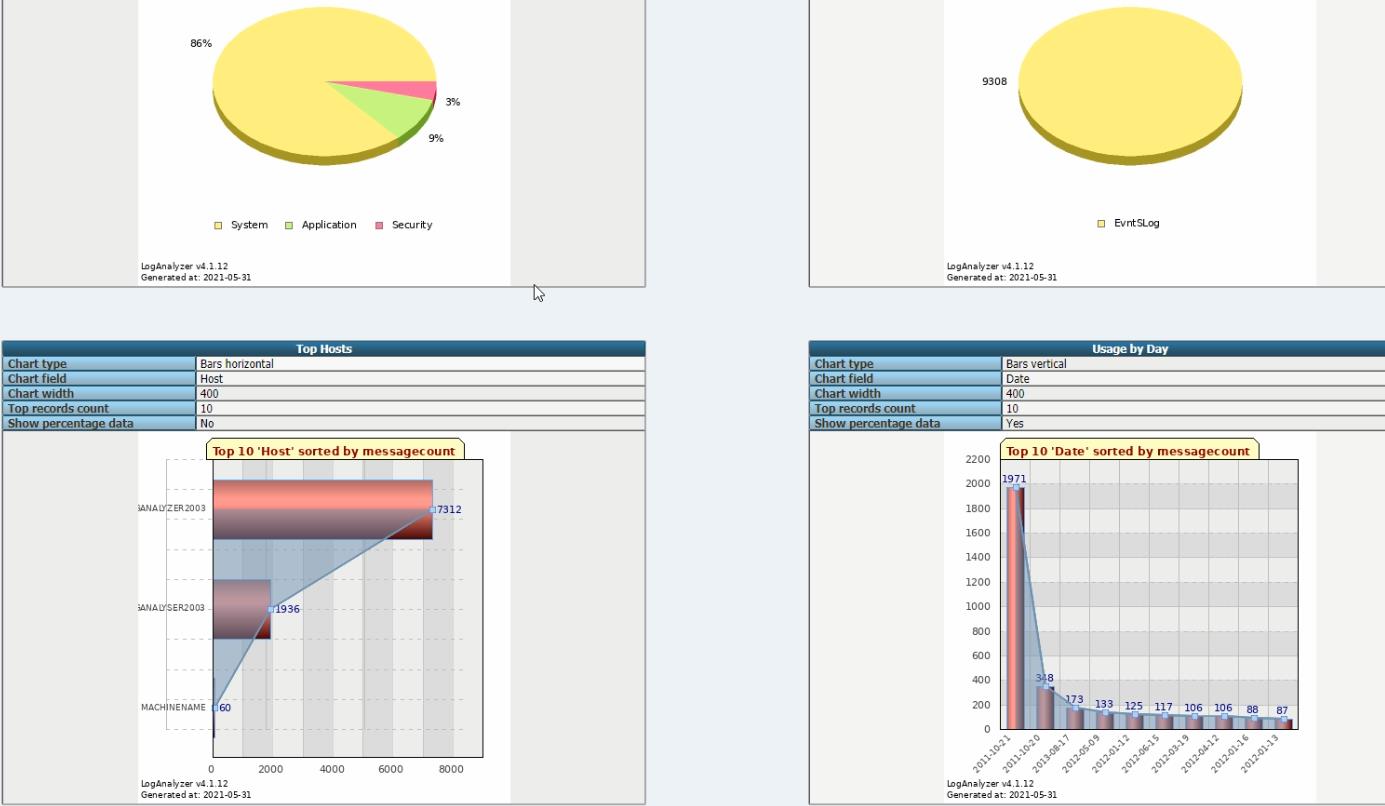
Task: Click the 8000 x-axis tick in Top Hosts
Action: [x=451, y=769]
